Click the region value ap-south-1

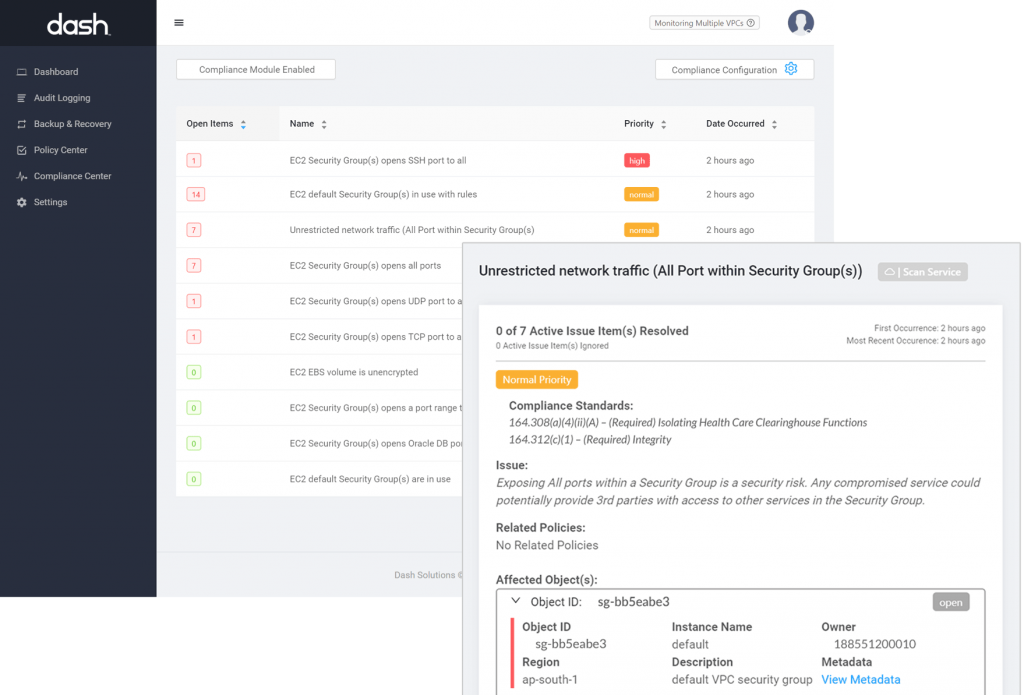[x=550, y=679]
